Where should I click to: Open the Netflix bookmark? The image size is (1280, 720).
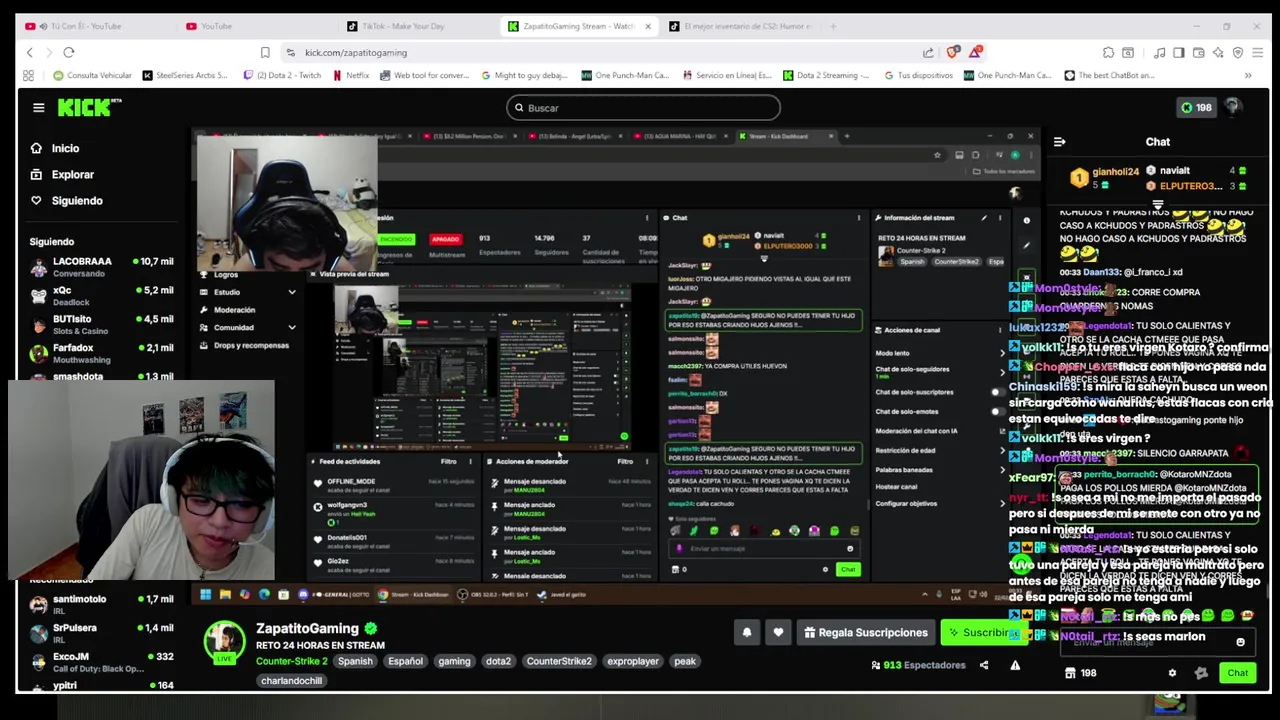click(349, 75)
